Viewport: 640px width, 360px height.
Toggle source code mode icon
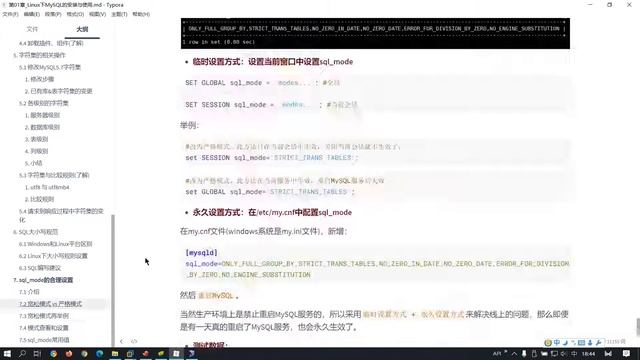134,341
